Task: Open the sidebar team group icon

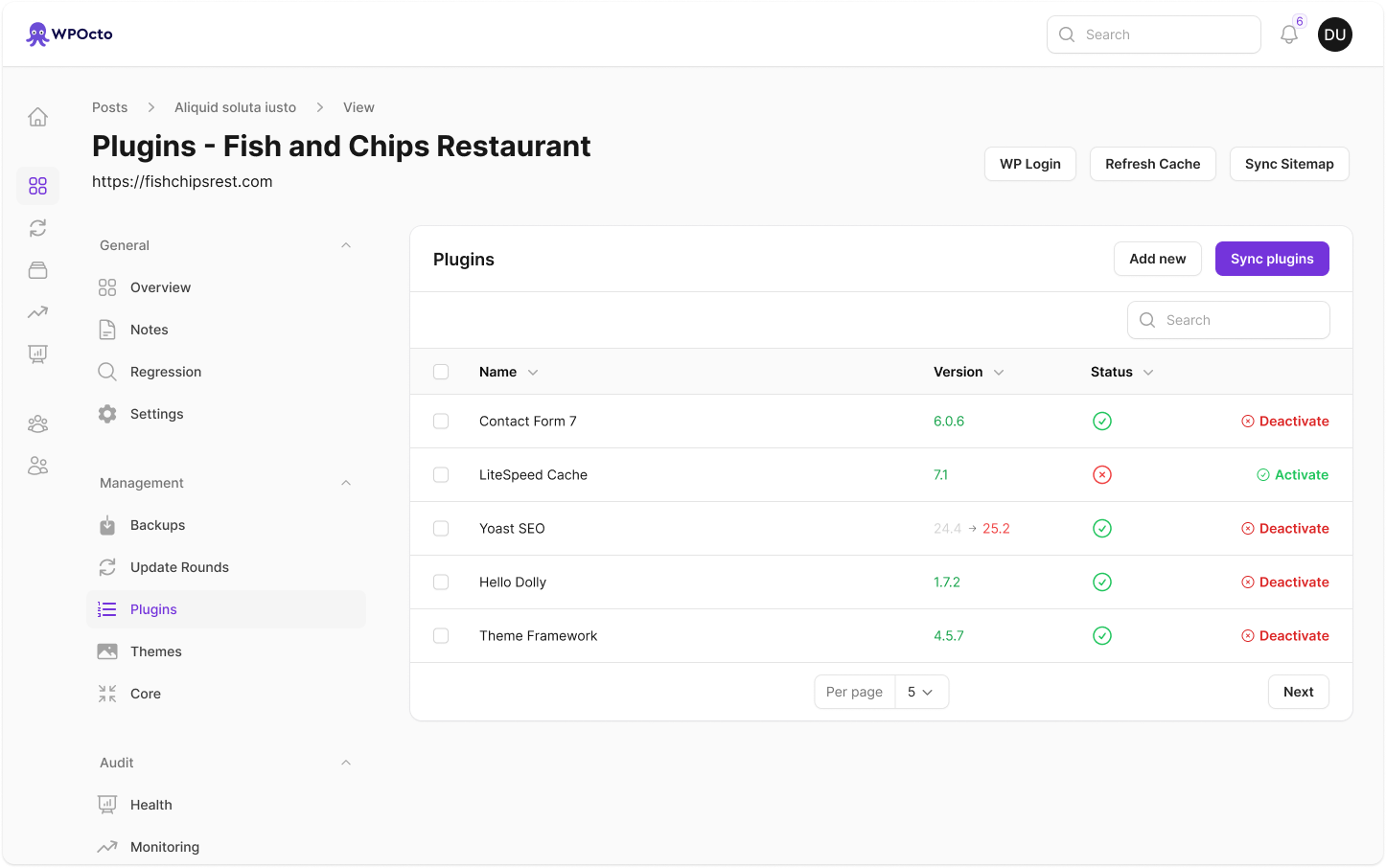Action: coord(37,423)
